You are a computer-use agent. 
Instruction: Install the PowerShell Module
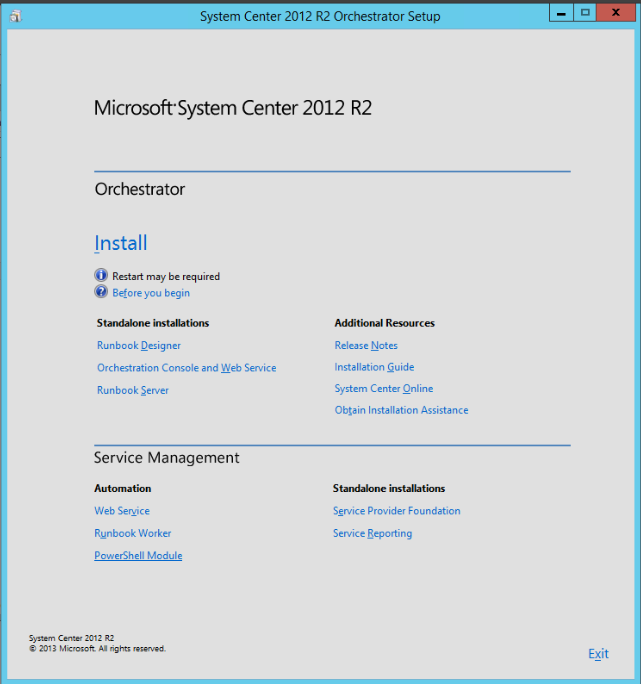pyautogui.click(x=138, y=555)
